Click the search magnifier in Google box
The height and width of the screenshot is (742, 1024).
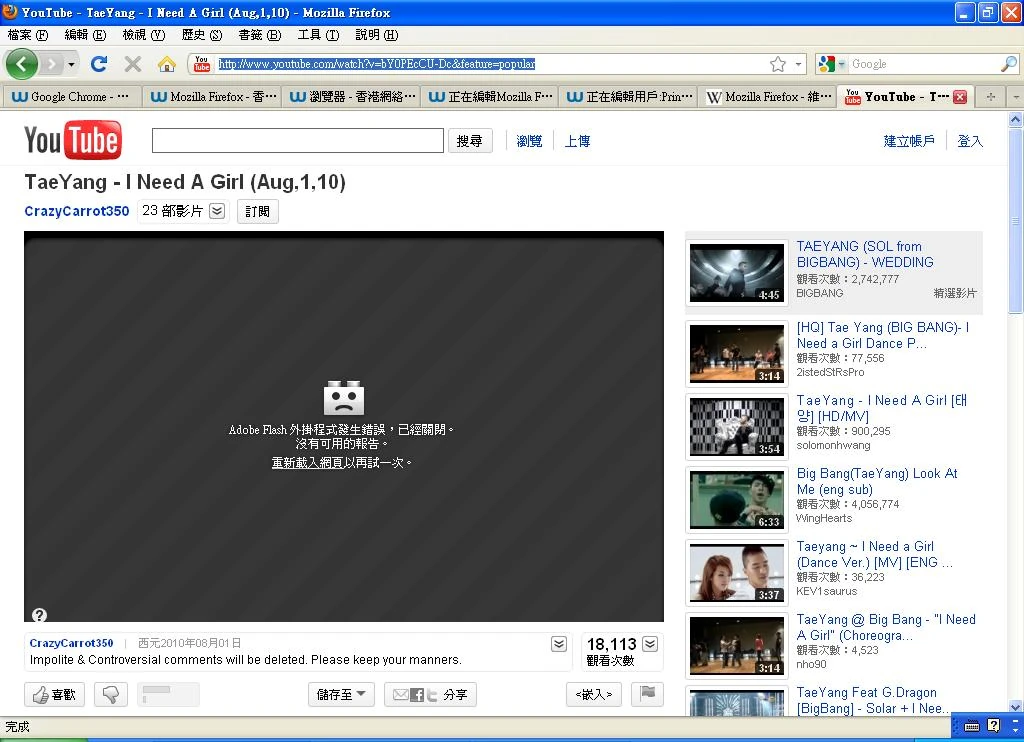(x=1008, y=63)
